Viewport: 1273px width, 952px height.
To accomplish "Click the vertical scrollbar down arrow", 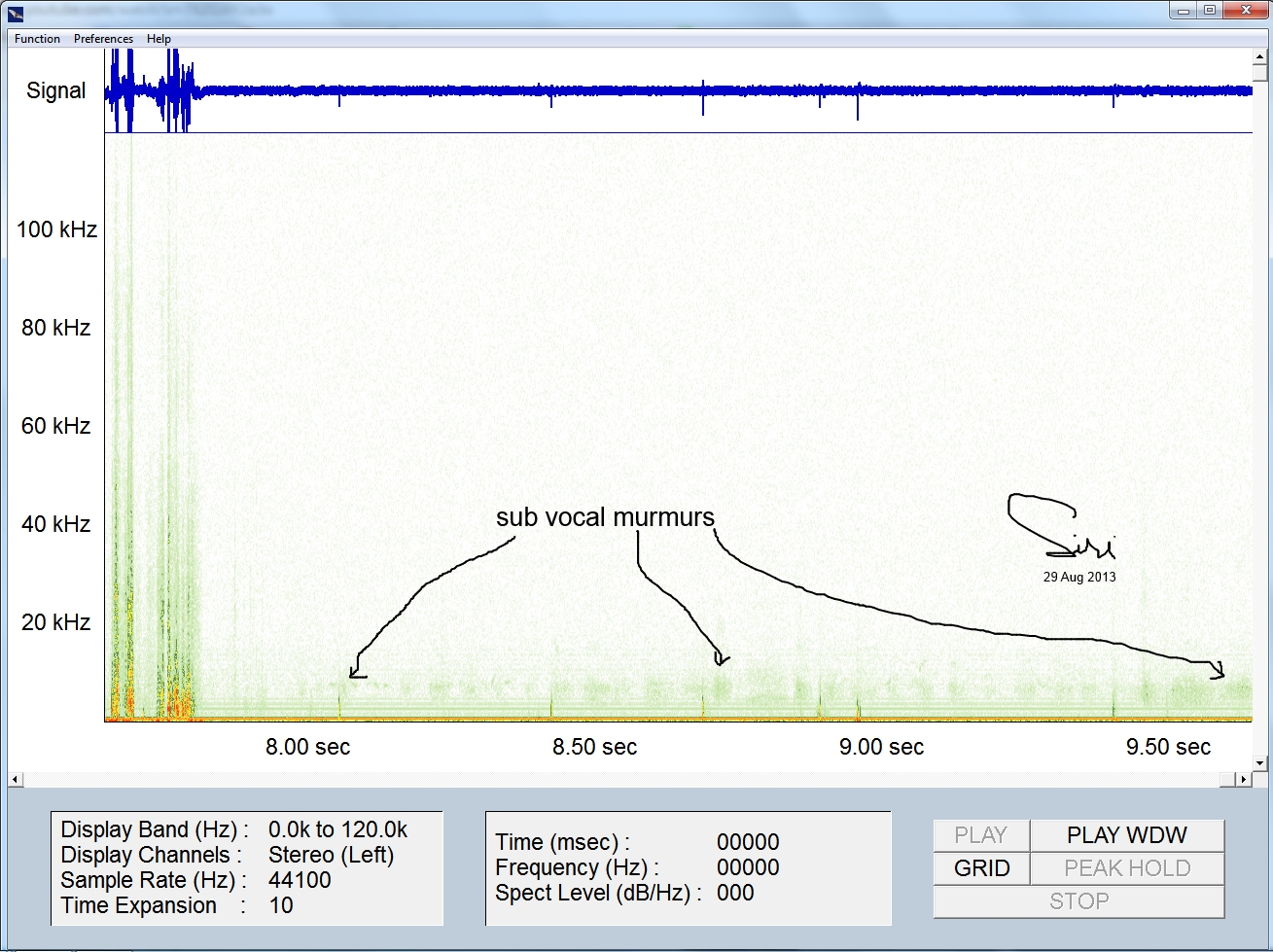I will [1260, 763].
